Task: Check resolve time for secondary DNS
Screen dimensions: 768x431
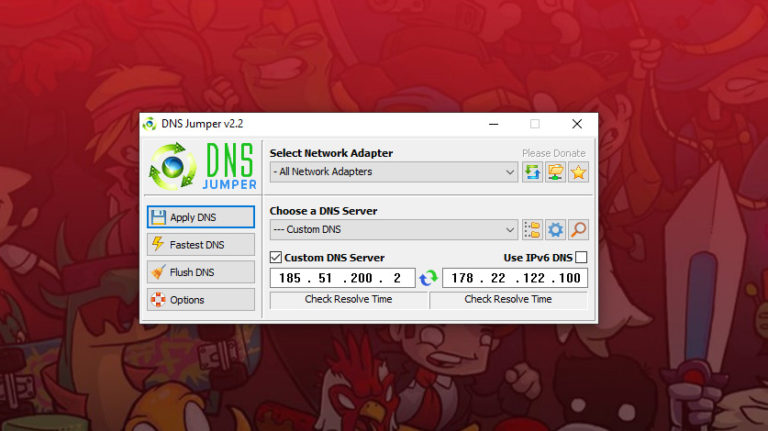Action: pos(508,299)
